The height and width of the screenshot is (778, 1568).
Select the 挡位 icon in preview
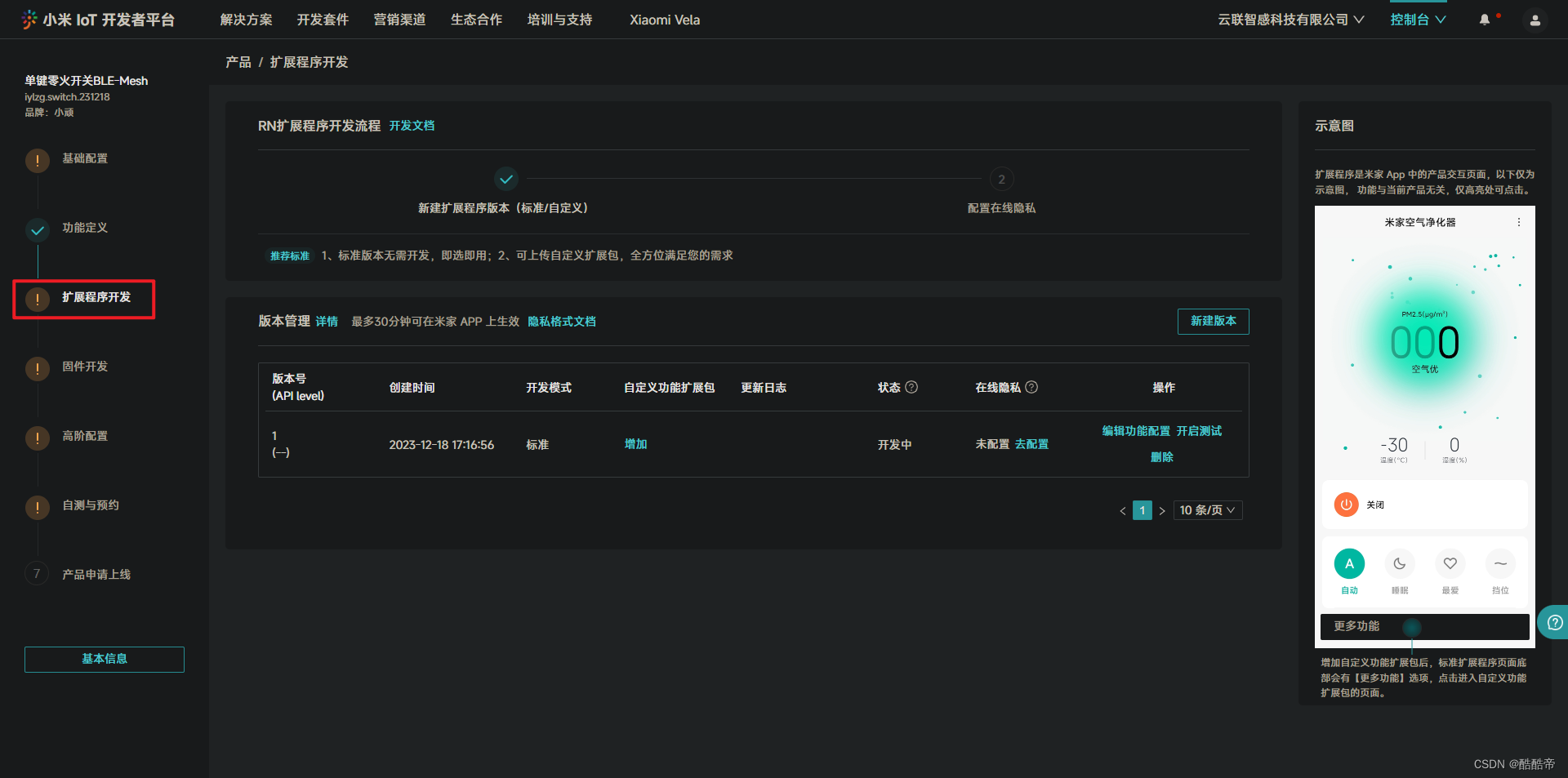1500,563
